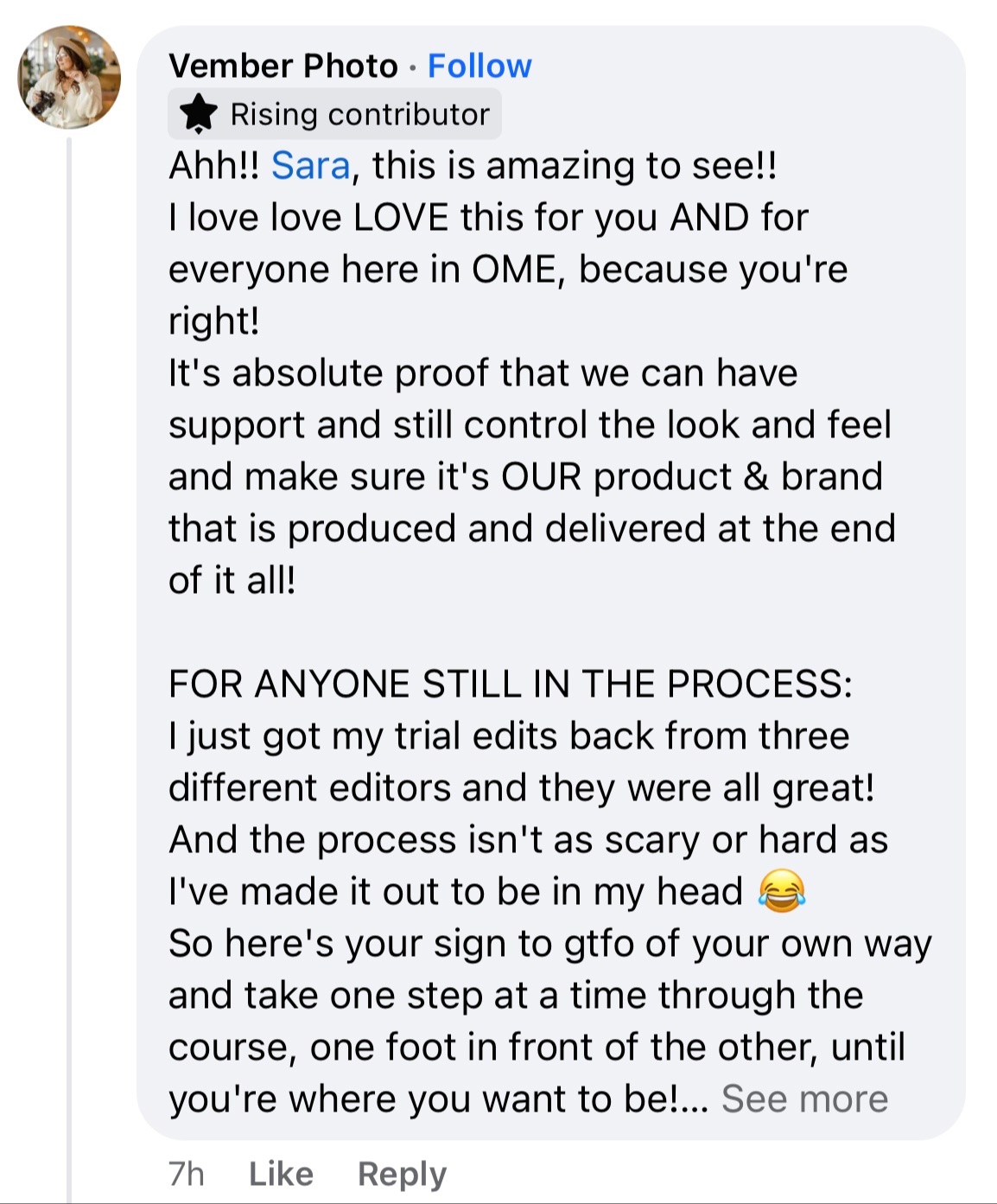
Task: Click the ellipsis before See more
Action: pos(694,1100)
